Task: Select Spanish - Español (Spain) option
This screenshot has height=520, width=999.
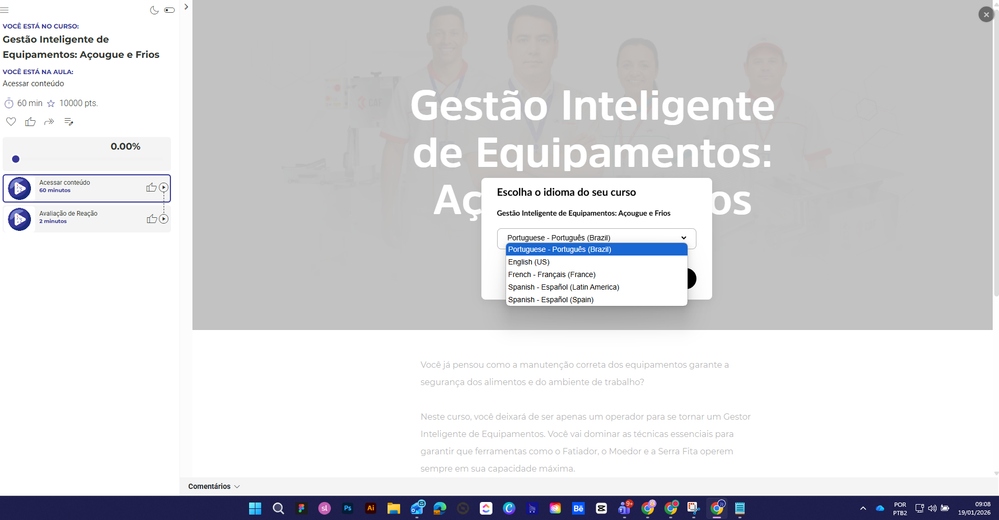Action: [x=596, y=300]
